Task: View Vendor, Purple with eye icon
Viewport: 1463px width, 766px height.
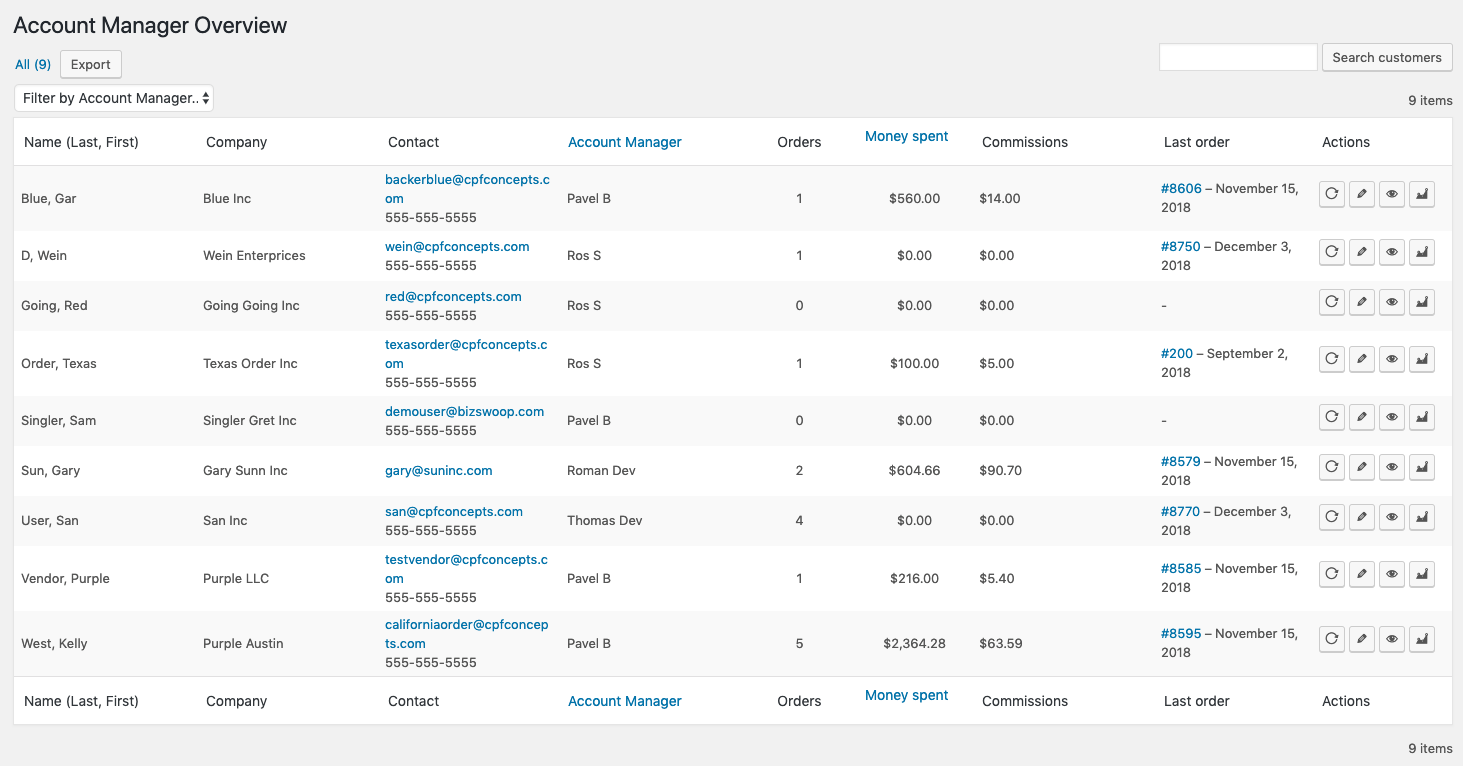Action: click(x=1391, y=574)
